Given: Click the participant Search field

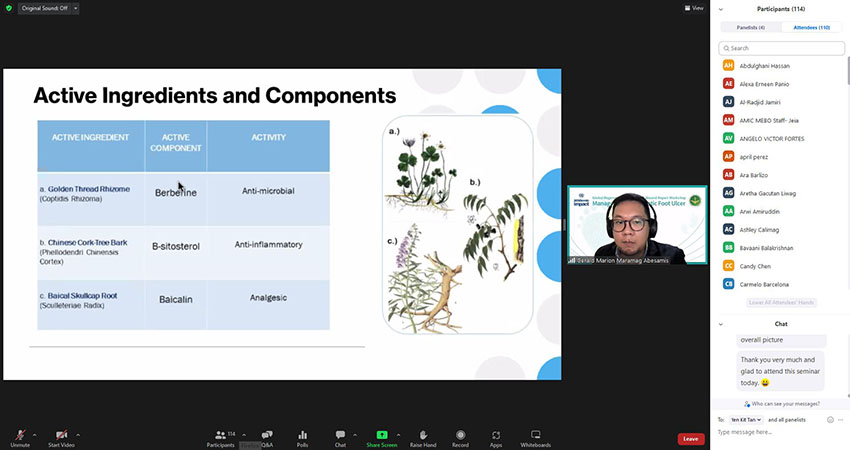Looking at the screenshot, I should tap(780, 48).
